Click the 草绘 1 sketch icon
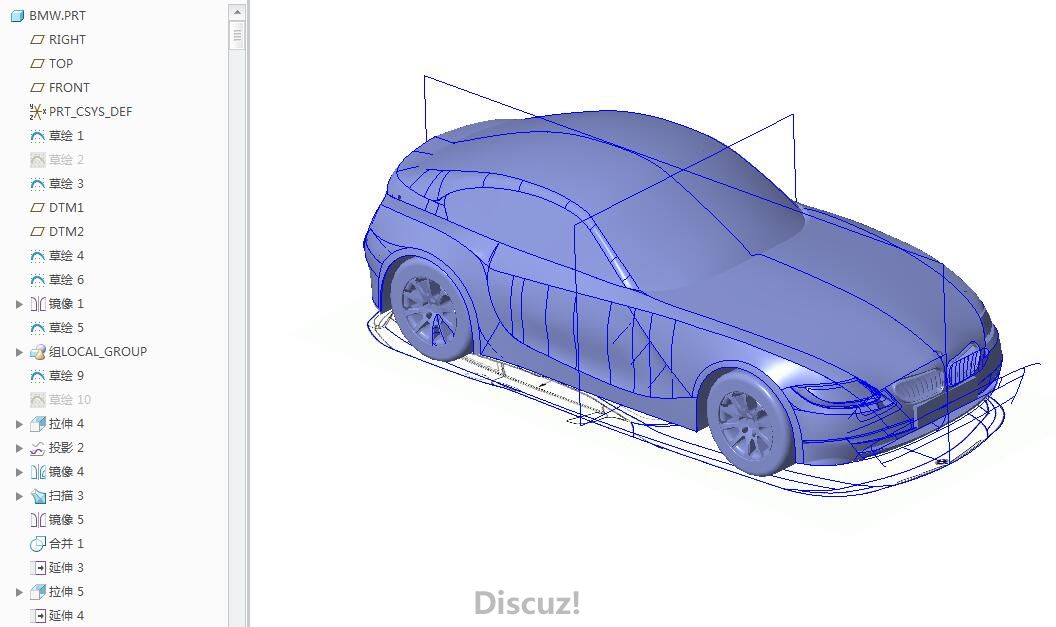This screenshot has width=1056, height=627. coord(38,136)
